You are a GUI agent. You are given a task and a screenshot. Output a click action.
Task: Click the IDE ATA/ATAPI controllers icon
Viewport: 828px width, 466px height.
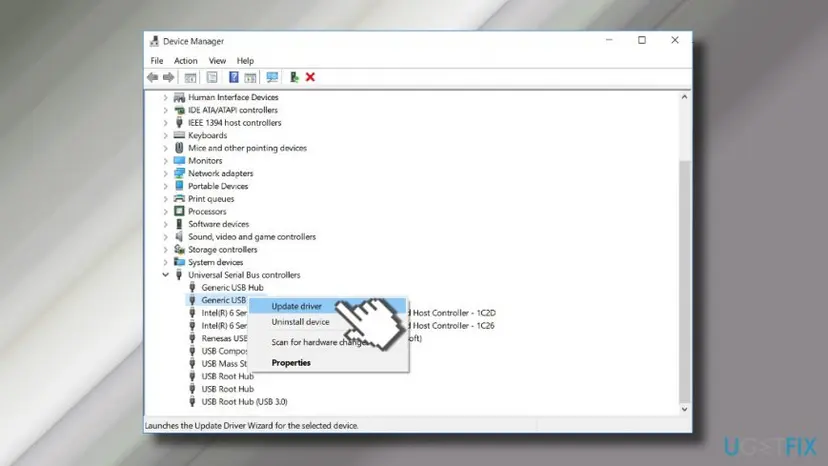(x=180, y=110)
